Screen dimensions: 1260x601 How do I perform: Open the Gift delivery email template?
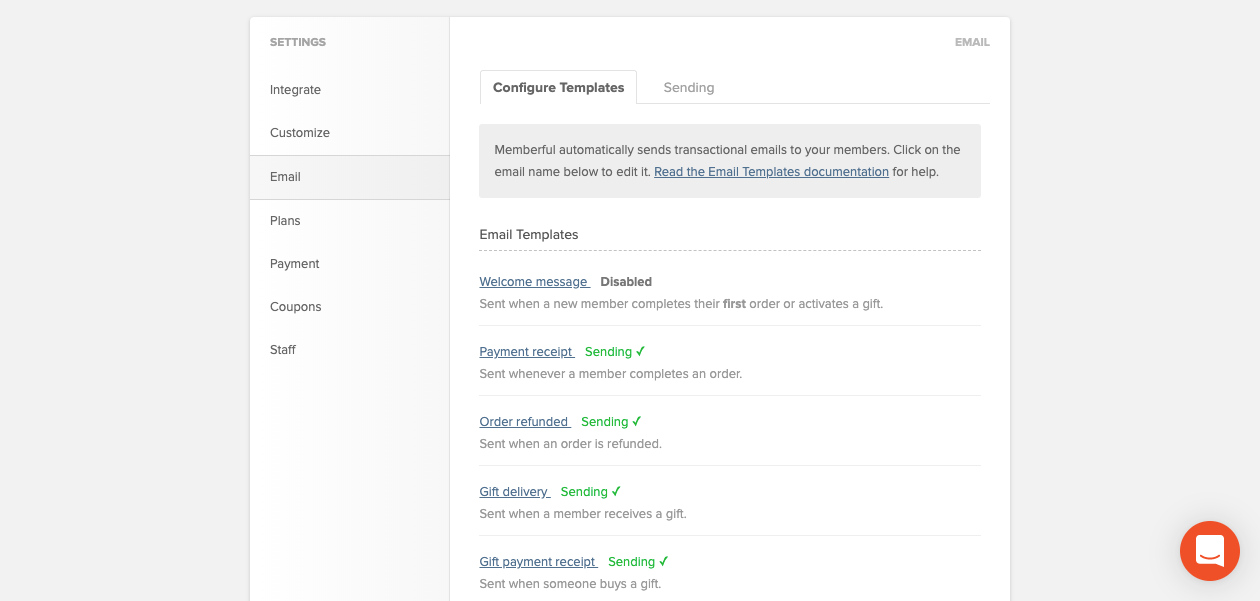(x=514, y=492)
